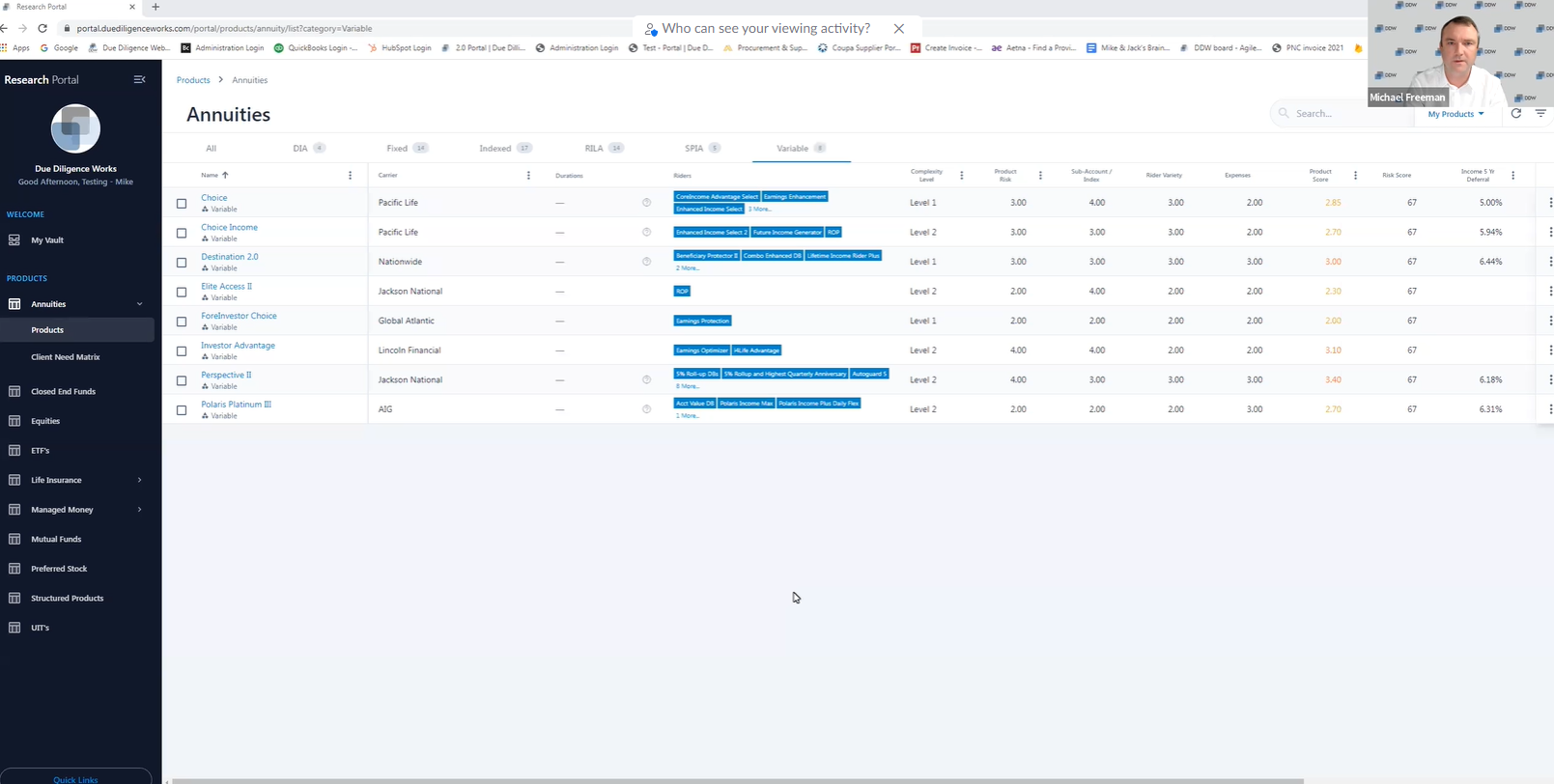Select the ForeInvestor Choice checkbox

tap(182, 322)
